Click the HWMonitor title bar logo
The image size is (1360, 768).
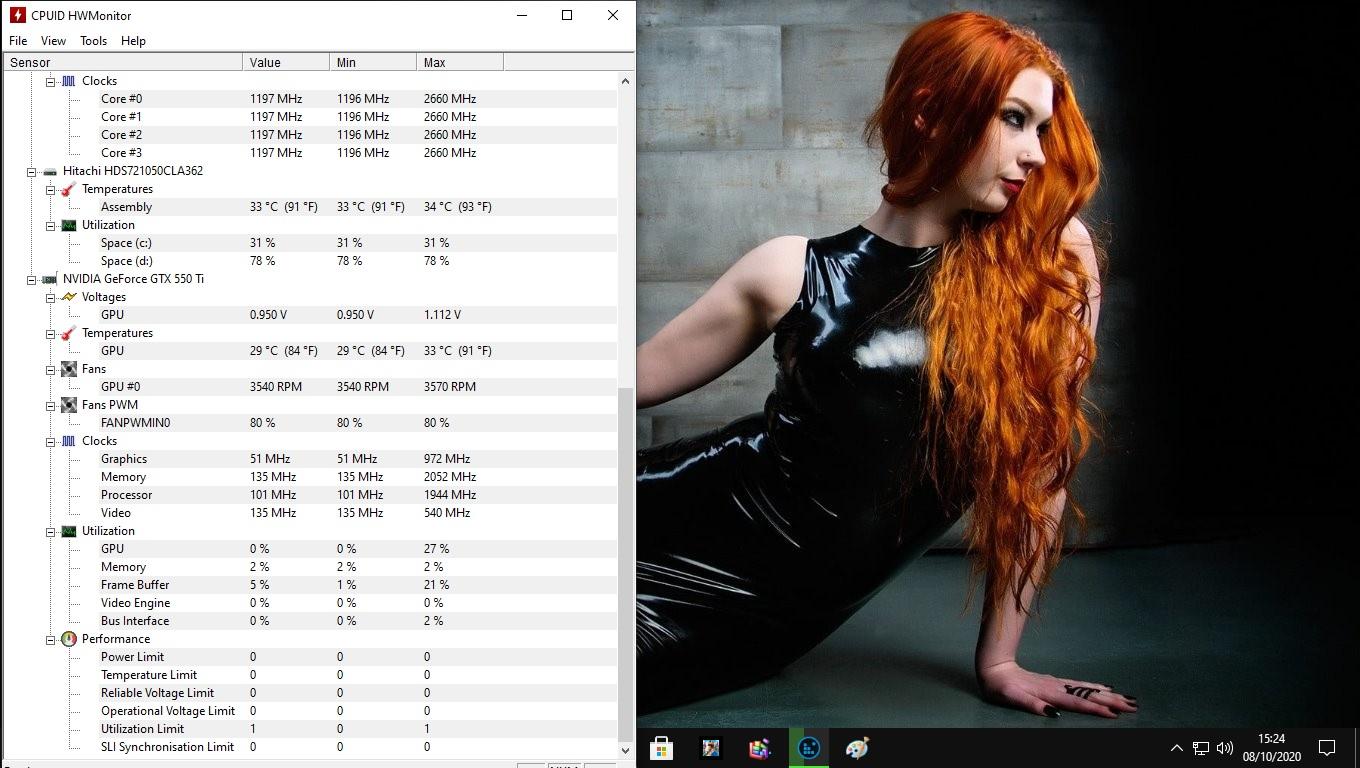pos(17,15)
